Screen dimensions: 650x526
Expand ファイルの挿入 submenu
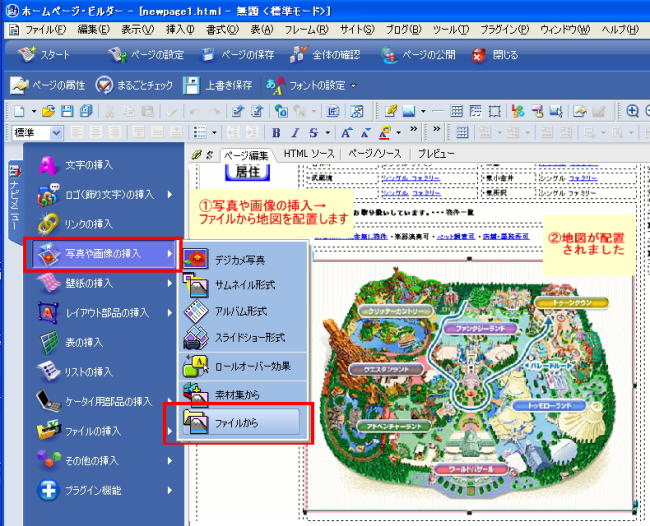[x=104, y=431]
